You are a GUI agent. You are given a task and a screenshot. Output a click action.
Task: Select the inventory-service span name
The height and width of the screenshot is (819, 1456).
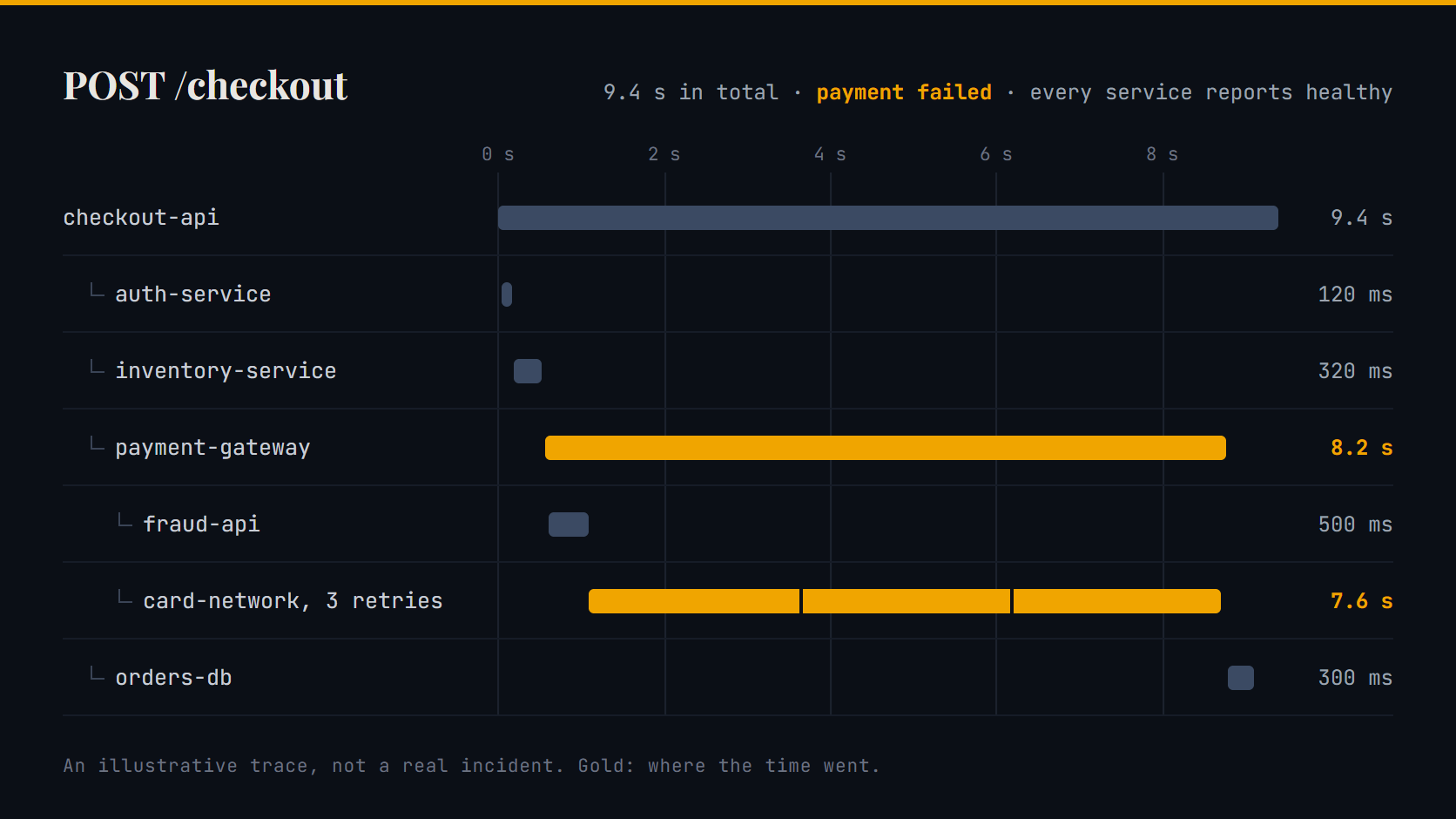[x=226, y=371]
